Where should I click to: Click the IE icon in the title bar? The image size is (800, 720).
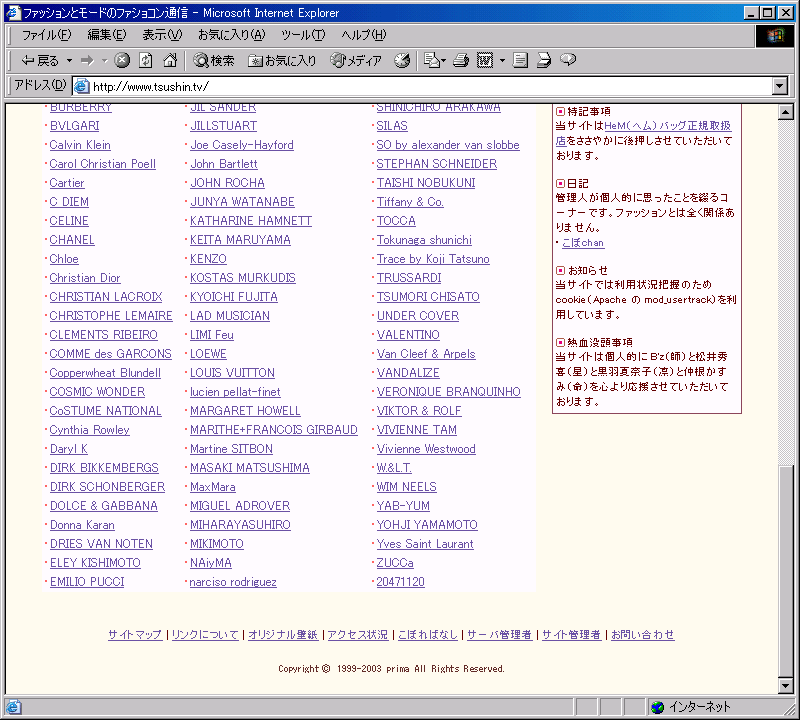click(13, 13)
